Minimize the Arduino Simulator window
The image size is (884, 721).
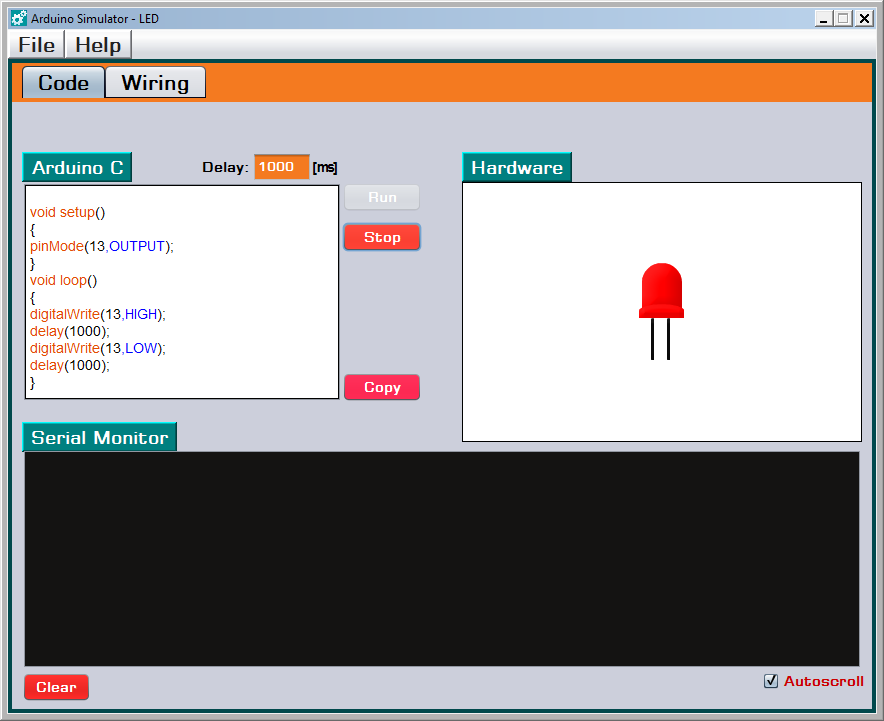[x=824, y=19]
